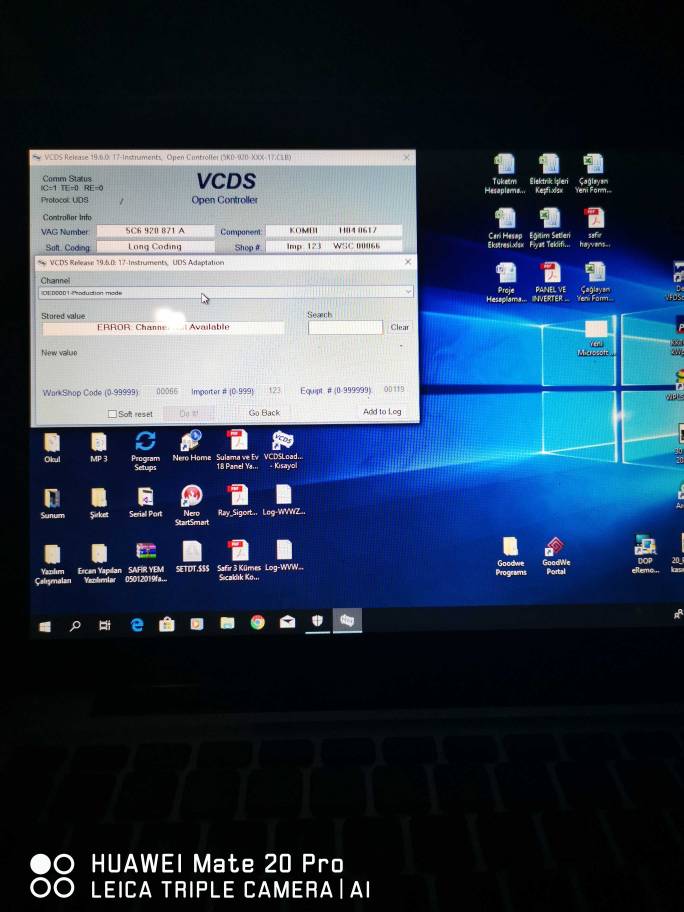Open the MP 3 folder
The width and height of the screenshot is (684, 912).
tap(99, 448)
